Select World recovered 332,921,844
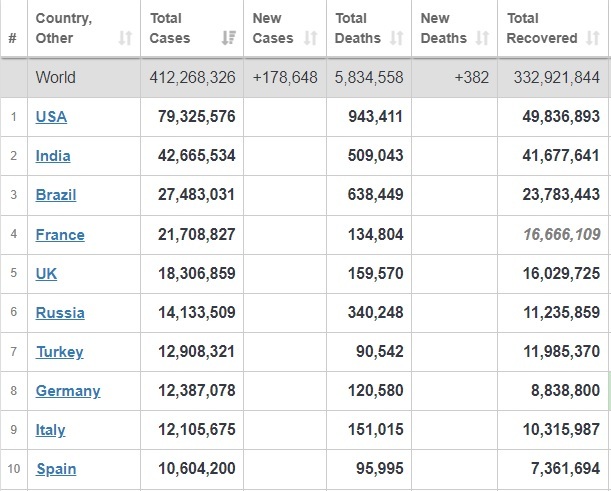This screenshot has height=491, width=611. pos(557,77)
